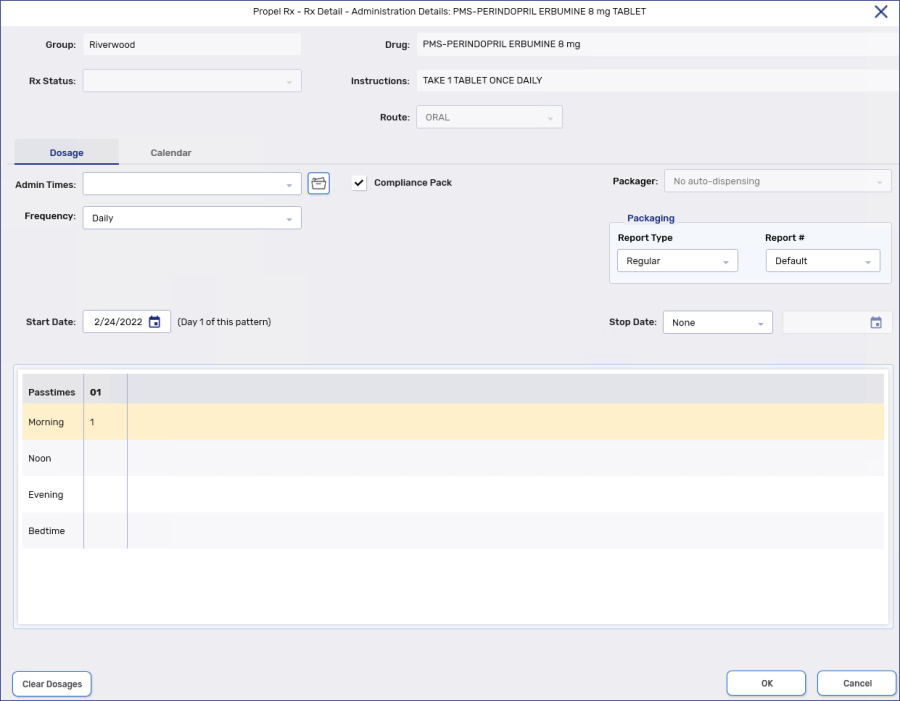Click the Clear Dosages button
The width and height of the screenshot is (900, 701).
point(51,683)
